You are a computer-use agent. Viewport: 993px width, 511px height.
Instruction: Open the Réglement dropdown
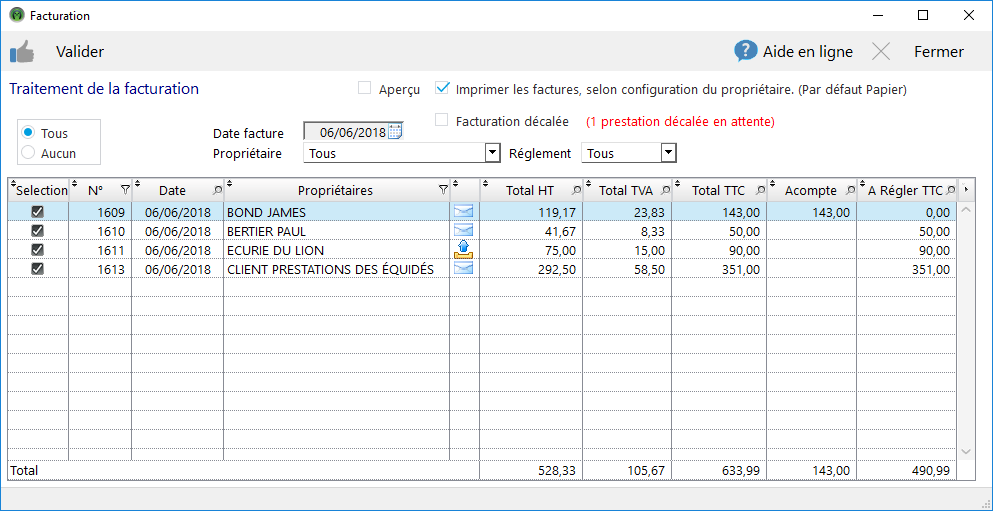point(668,153)
